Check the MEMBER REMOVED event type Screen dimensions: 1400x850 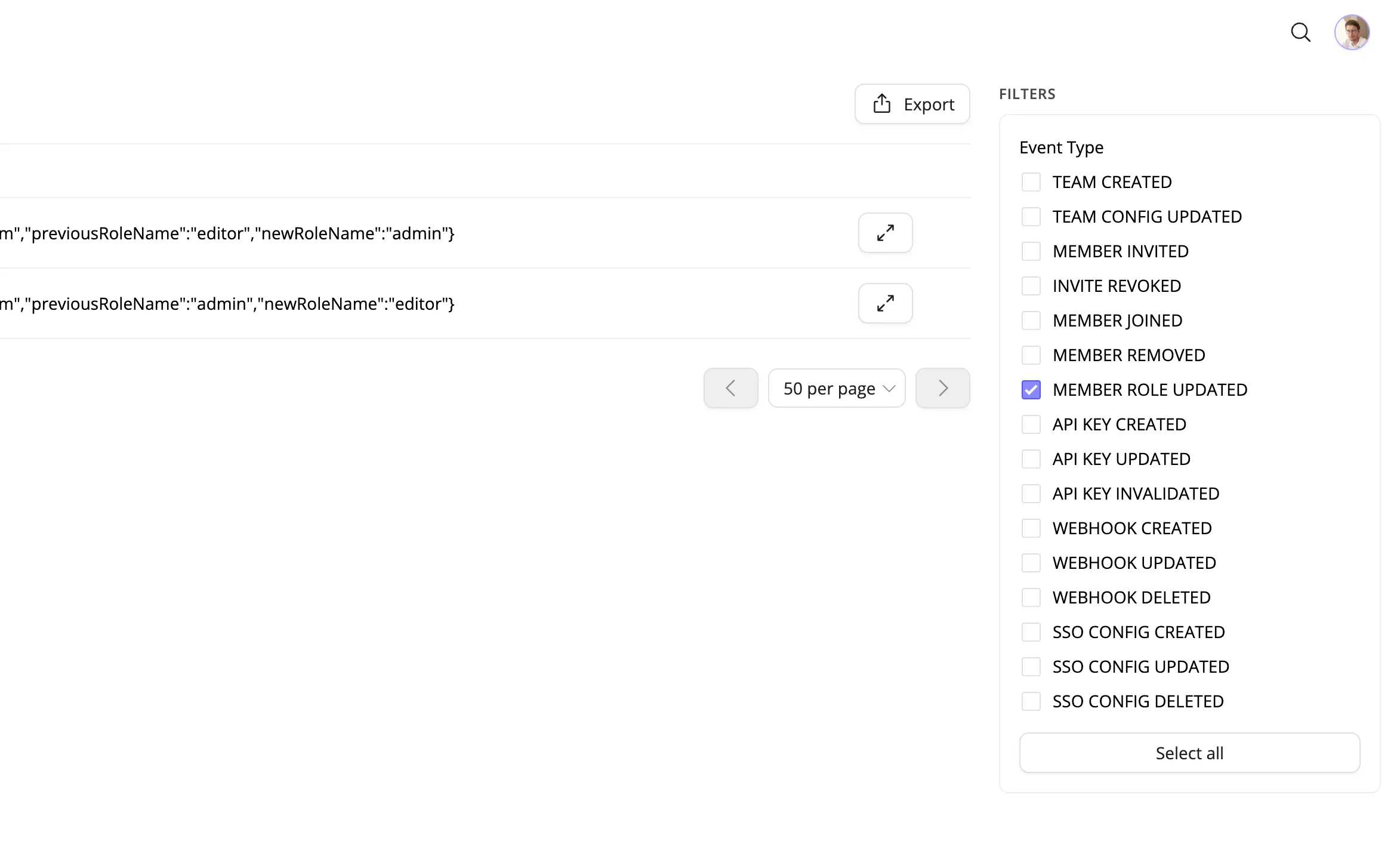(x=1031, y=355)
